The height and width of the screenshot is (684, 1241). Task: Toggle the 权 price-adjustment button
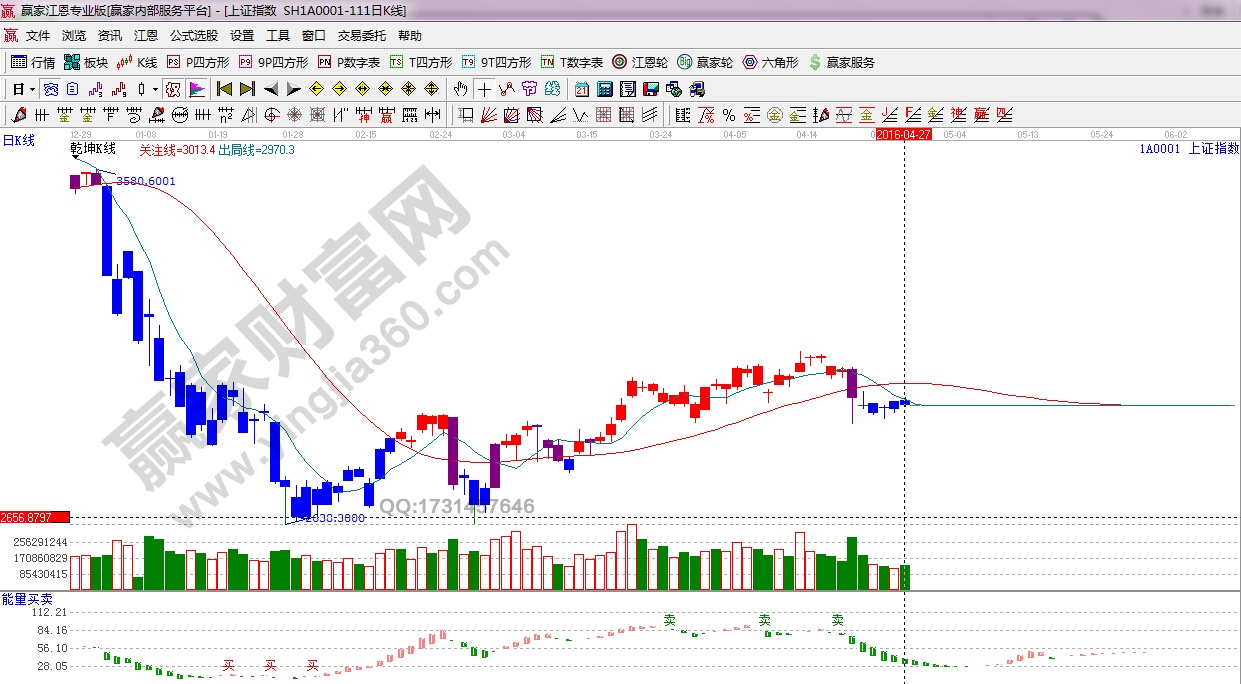click(173, 89)
